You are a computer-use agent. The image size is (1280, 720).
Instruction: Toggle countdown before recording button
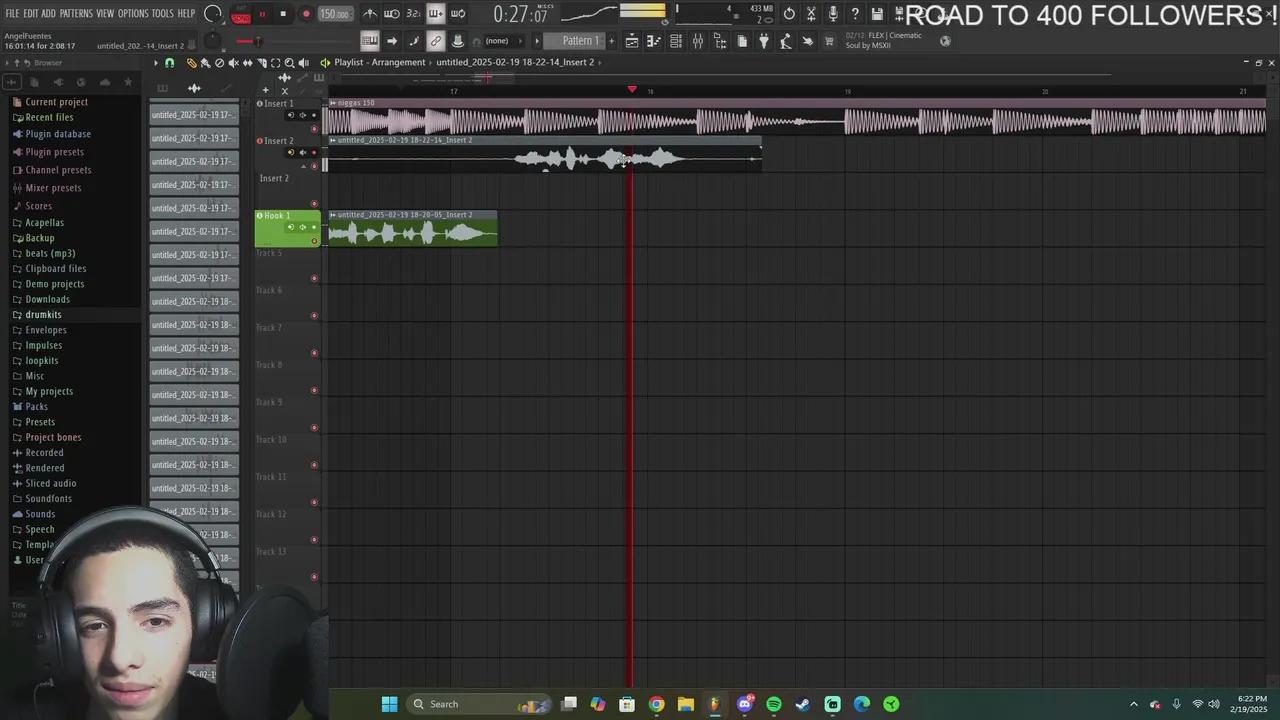[x=413, y=14]
